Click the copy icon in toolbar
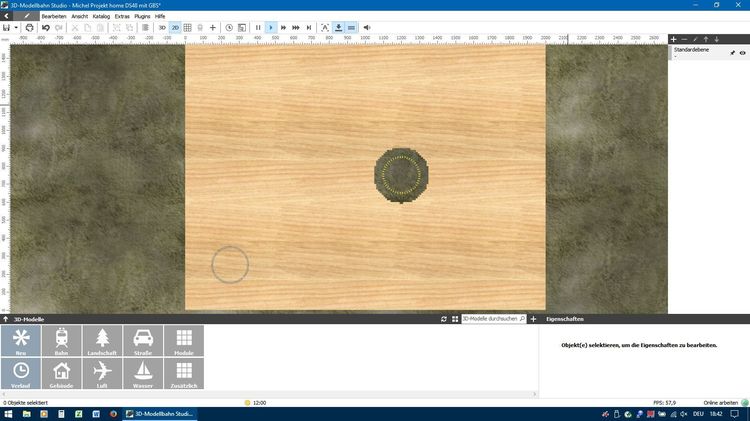The height and width of the screenshot is (421, 750). point(88,28)
